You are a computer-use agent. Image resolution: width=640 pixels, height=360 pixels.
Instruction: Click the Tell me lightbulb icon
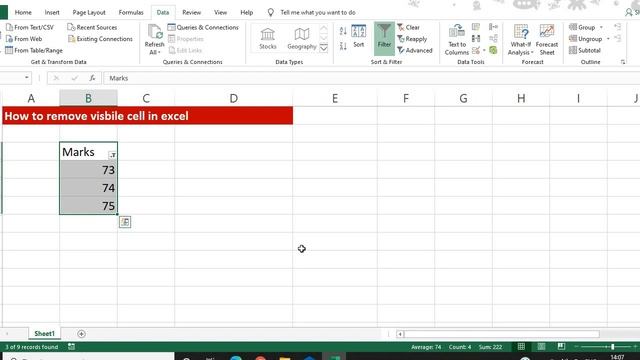[x=271, y=12]
